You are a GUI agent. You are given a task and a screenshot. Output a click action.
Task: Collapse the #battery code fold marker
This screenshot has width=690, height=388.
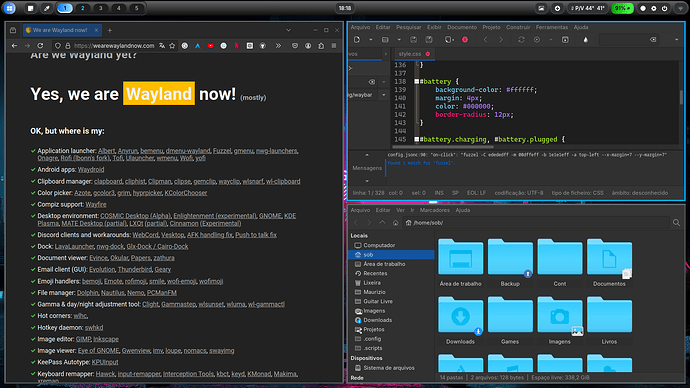(416, 81)
